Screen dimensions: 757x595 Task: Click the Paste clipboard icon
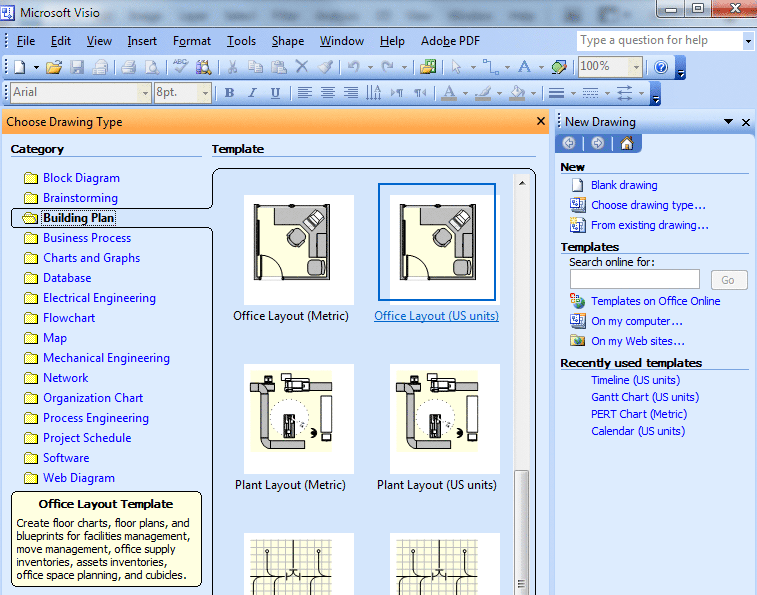pos(279,67)
